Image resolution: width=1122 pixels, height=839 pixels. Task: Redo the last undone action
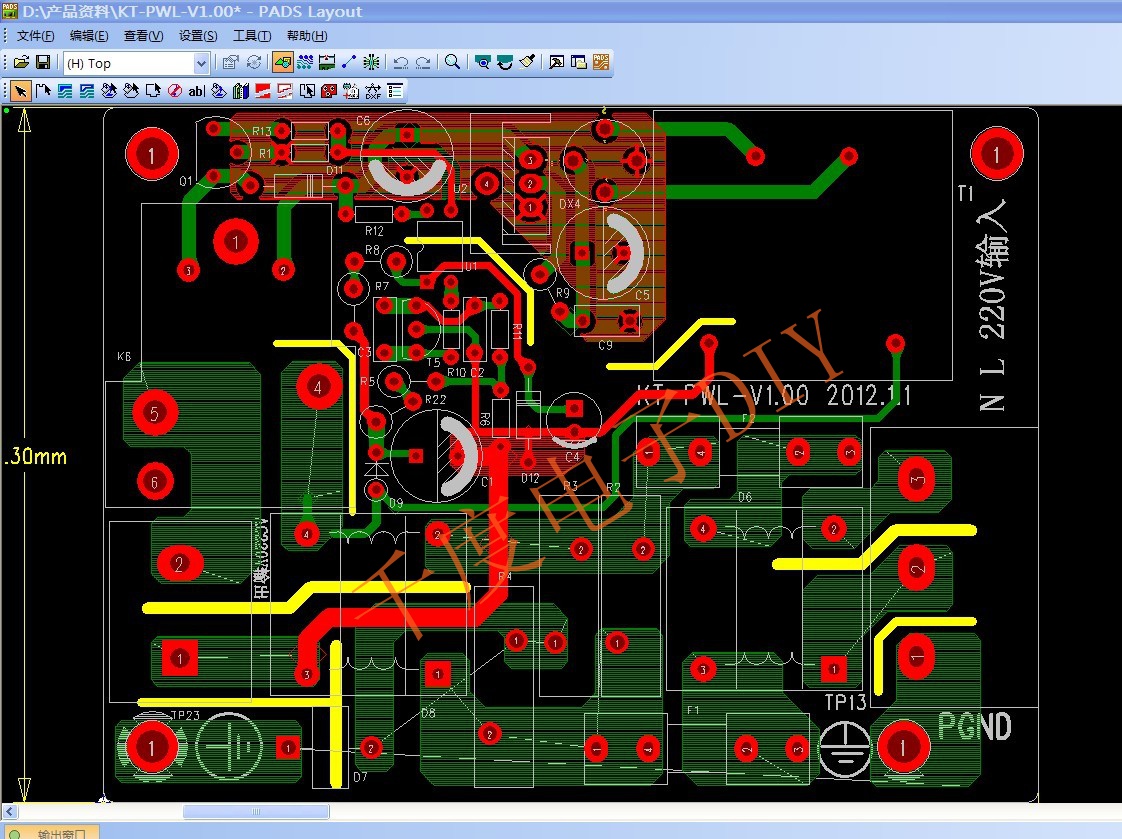(x=423, y=62)
